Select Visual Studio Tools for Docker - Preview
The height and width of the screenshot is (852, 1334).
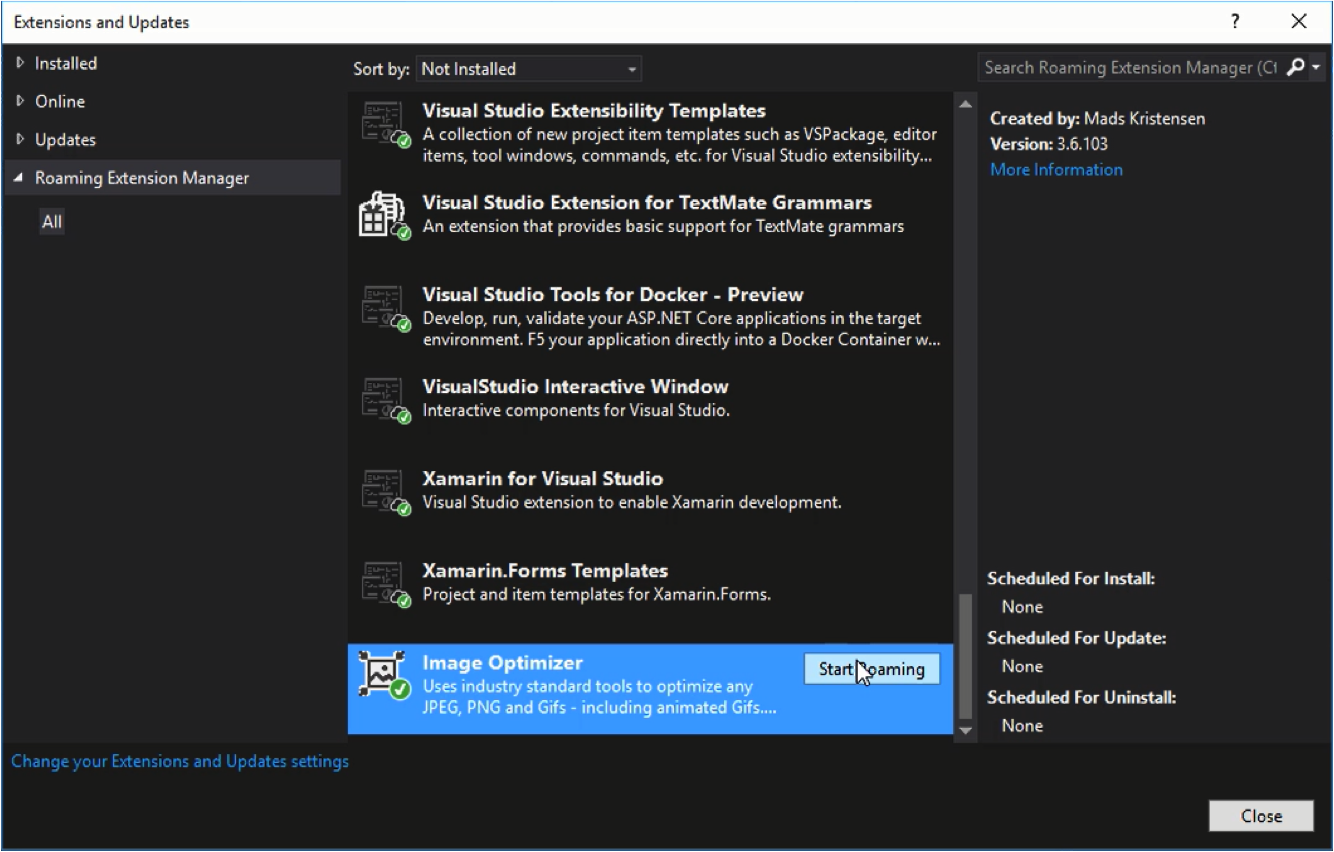coord(613,295)
